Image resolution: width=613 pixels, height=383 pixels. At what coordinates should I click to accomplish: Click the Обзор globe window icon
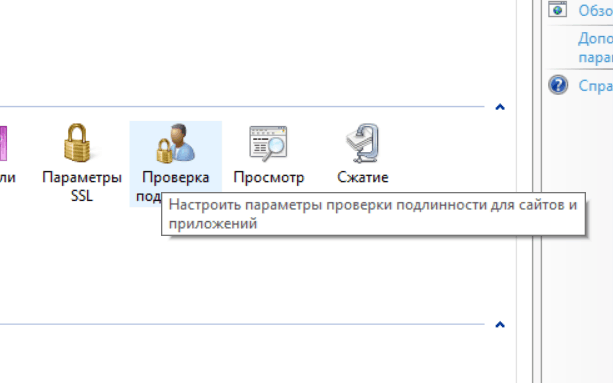coord(557,9)
